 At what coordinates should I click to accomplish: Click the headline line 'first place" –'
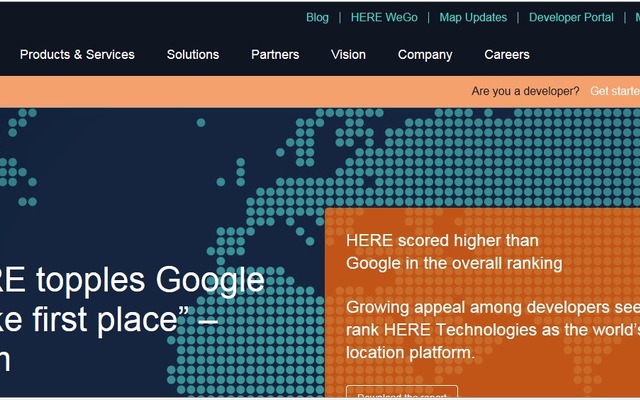pyautogui.click(x=125, y=320)
